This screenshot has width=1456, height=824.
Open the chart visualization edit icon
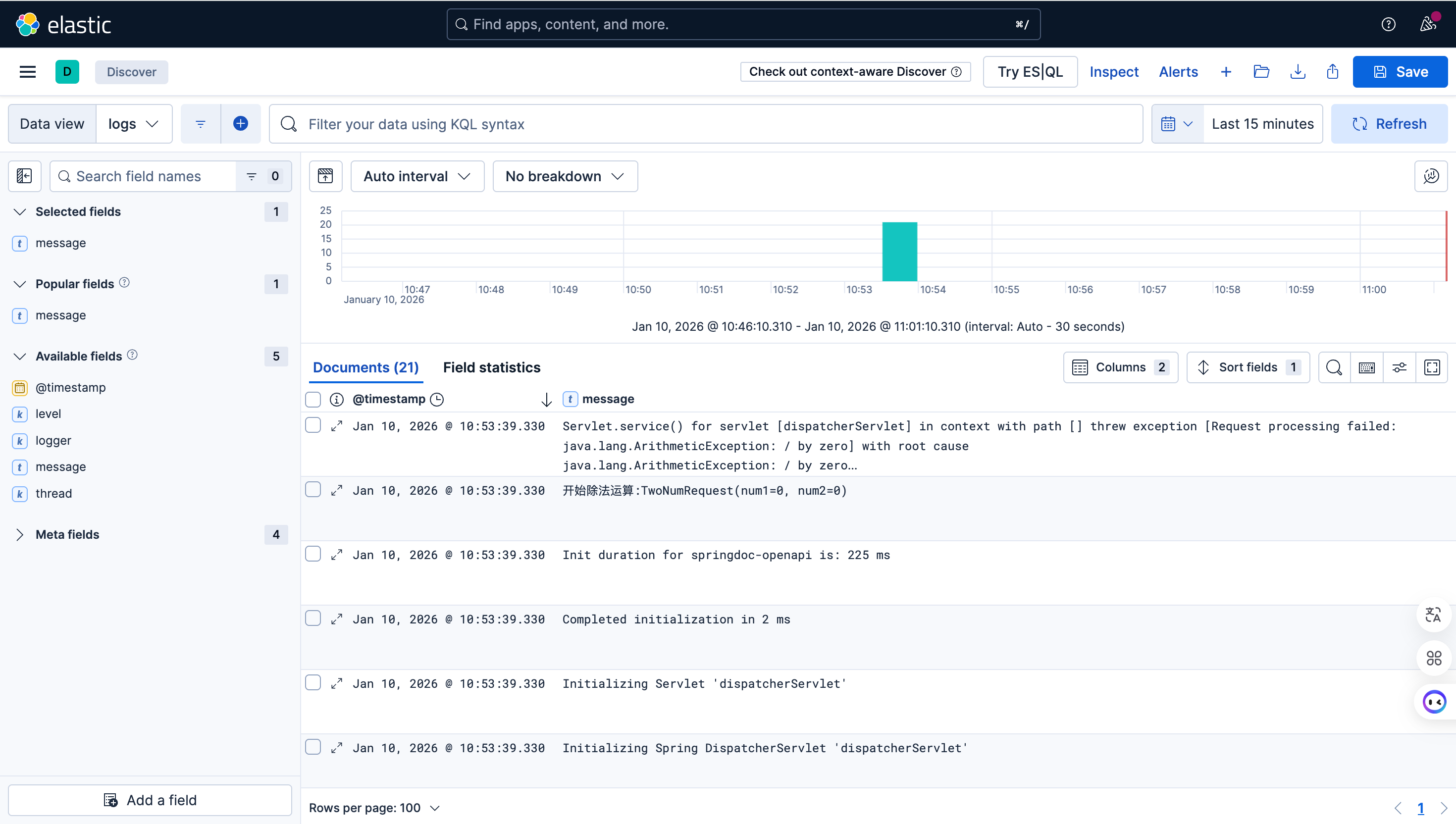(x=1431, y=176)
